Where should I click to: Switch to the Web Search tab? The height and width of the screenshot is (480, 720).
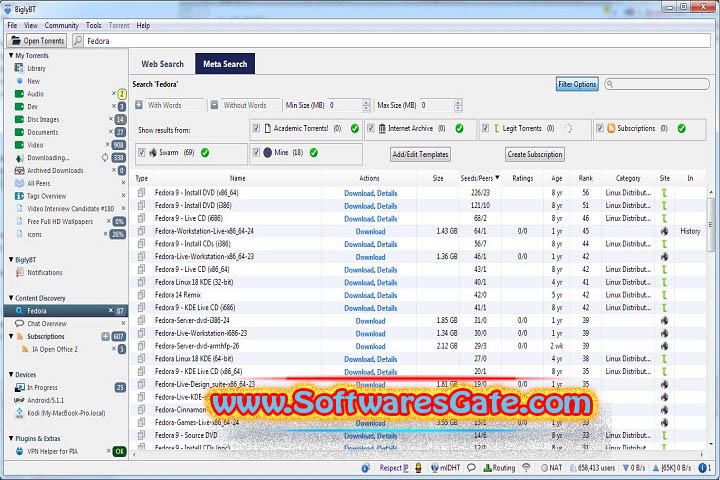pyautogui.click(x=163, y=64)
